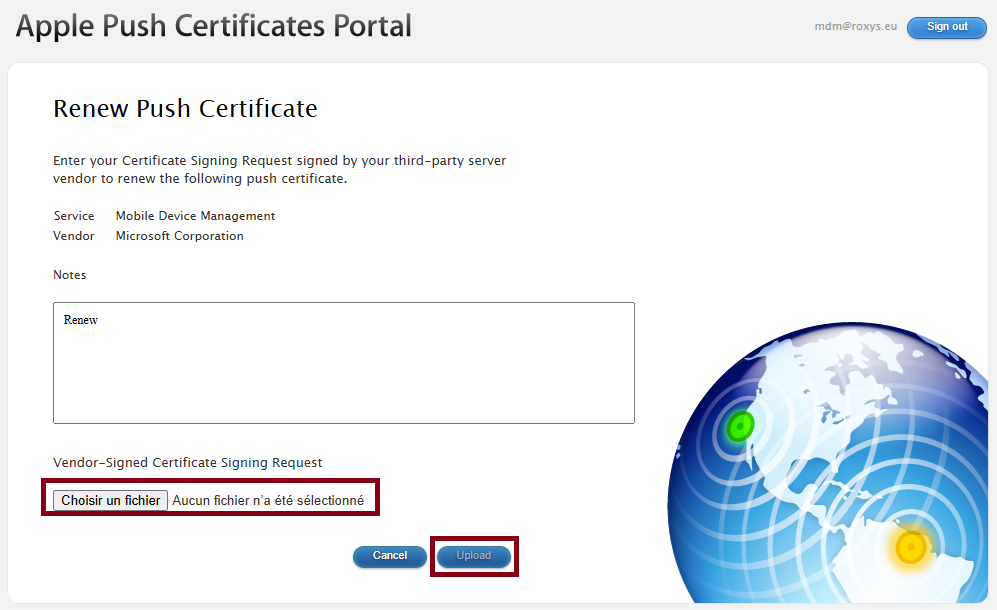Cancel the certificate renewal
The height and width of the screenshot is (610, 997).
(390, 556)
